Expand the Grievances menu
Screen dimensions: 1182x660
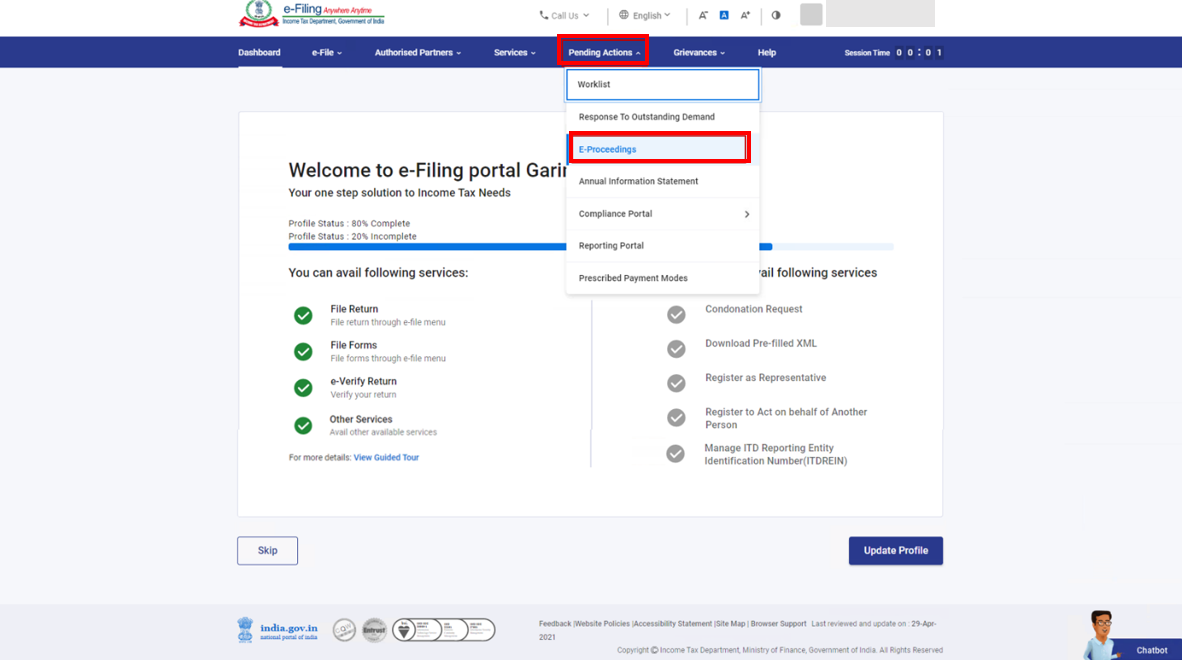point(699,53)
